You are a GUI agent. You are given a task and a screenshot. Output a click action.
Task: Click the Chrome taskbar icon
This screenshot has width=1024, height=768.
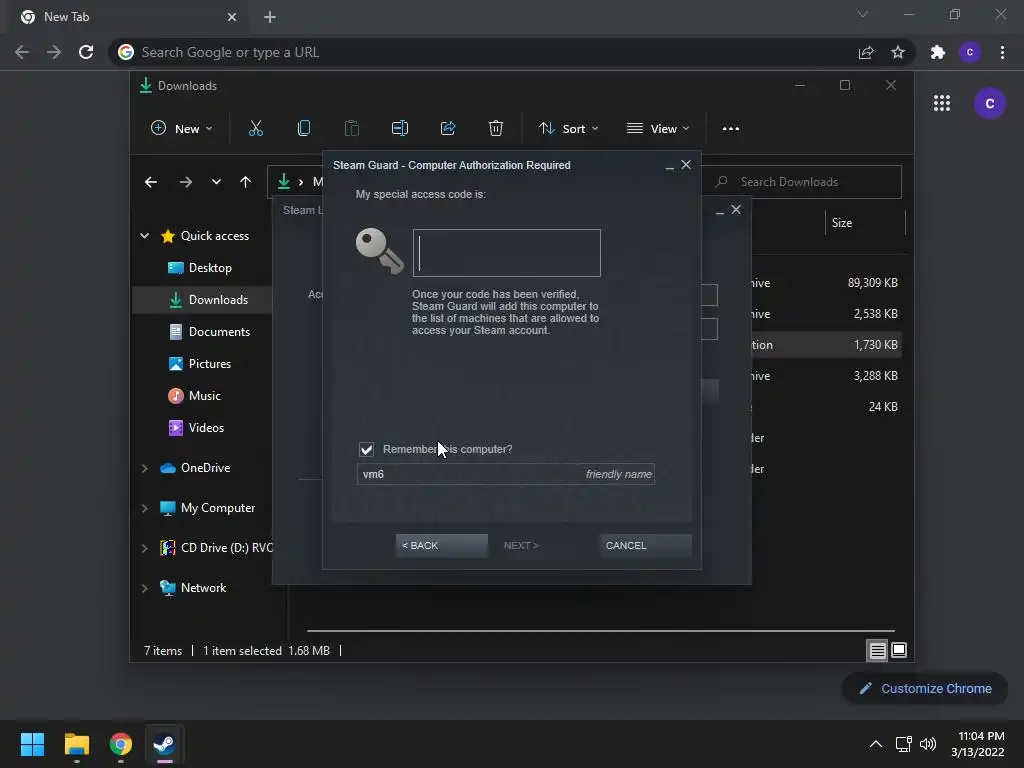[121, 744]
